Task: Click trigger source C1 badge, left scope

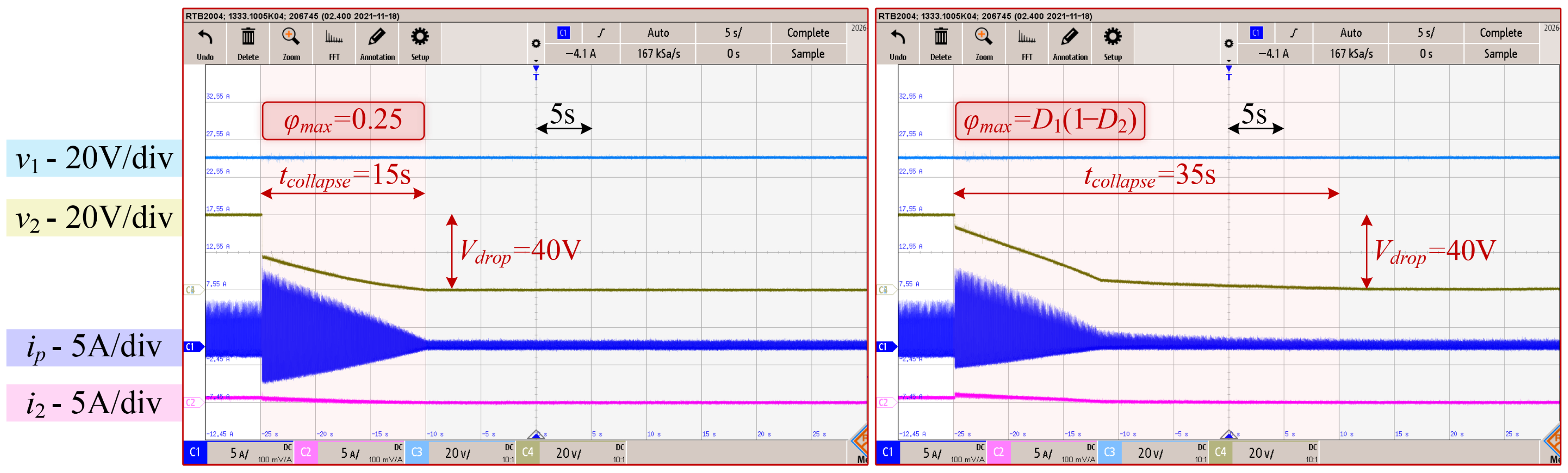Action: pos(563,33)
